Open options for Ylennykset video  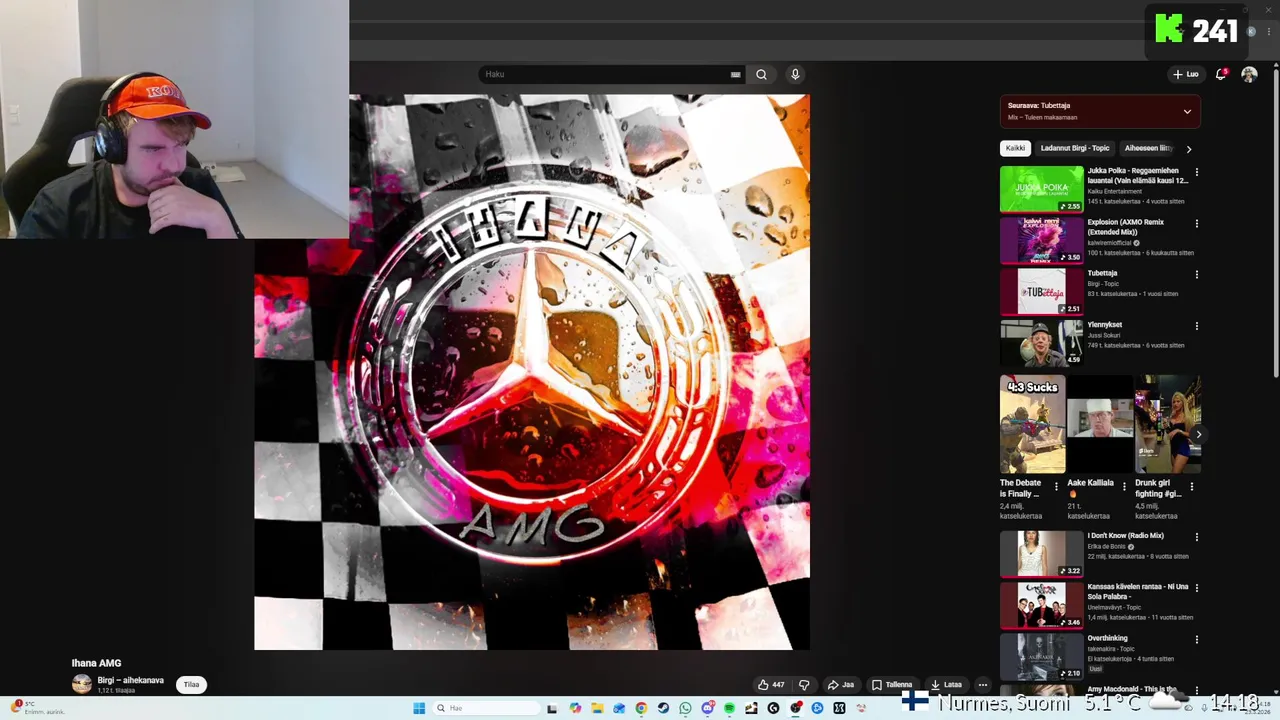1196,326
